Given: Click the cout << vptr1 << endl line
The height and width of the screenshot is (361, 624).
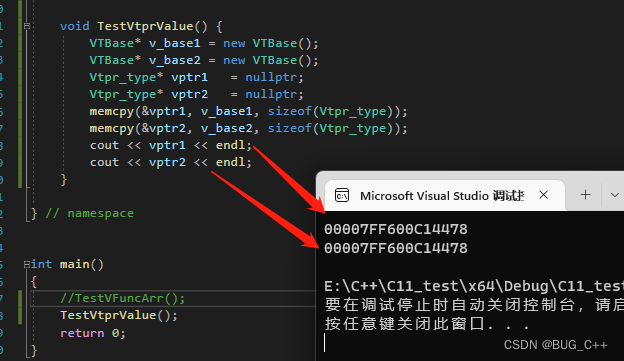Looking at the screenshot, I should (x=171, y=145).
